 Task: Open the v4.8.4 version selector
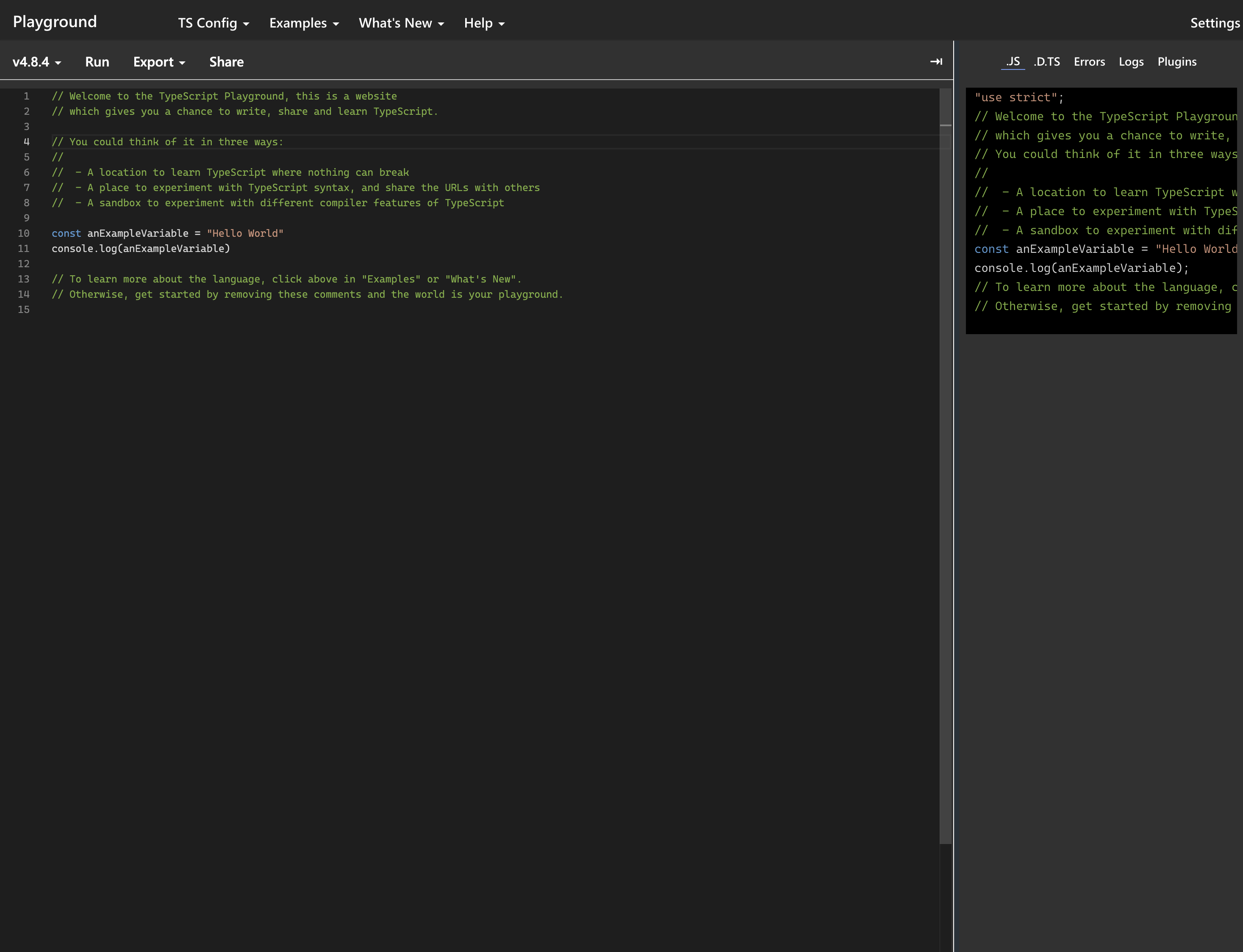tap(37, 62)
